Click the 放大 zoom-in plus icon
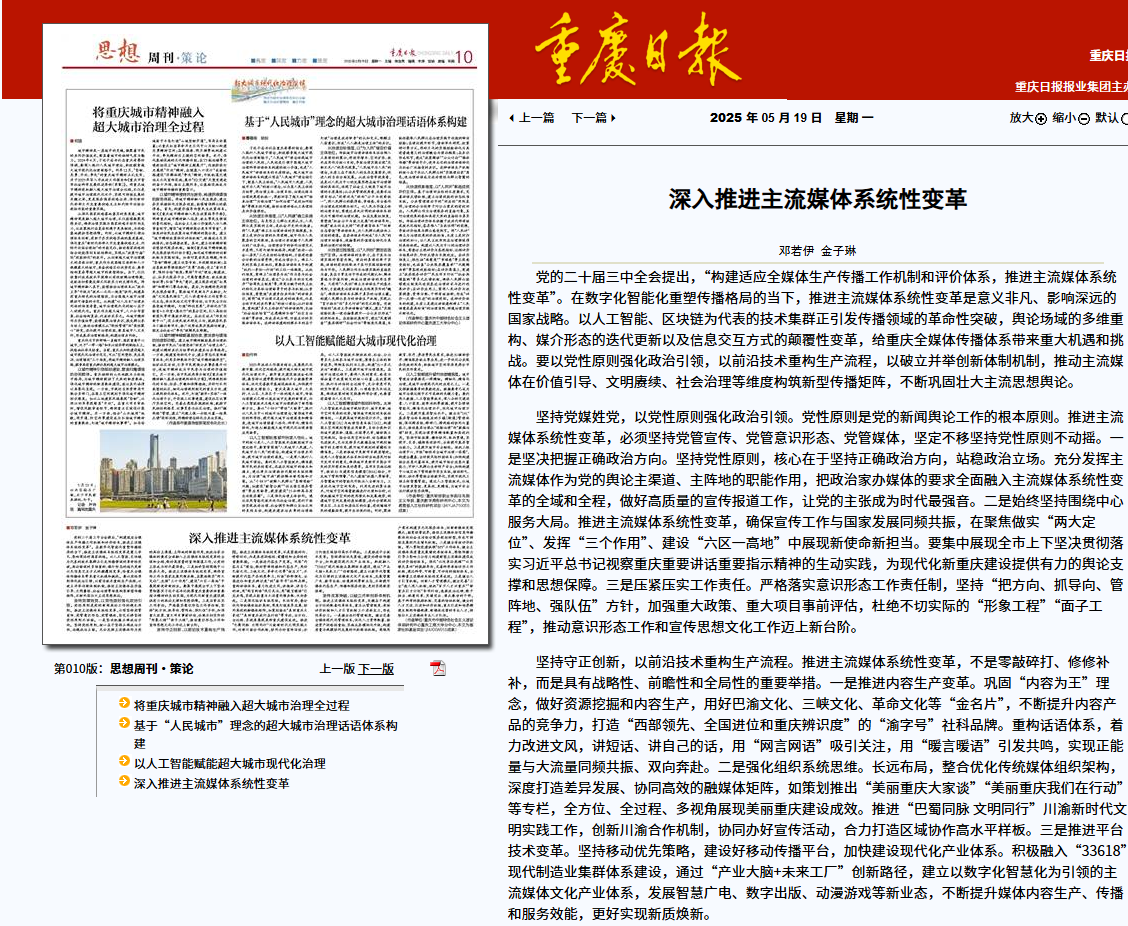The height and width of the screenshot is (926, 1128). tap(1041, 118)
